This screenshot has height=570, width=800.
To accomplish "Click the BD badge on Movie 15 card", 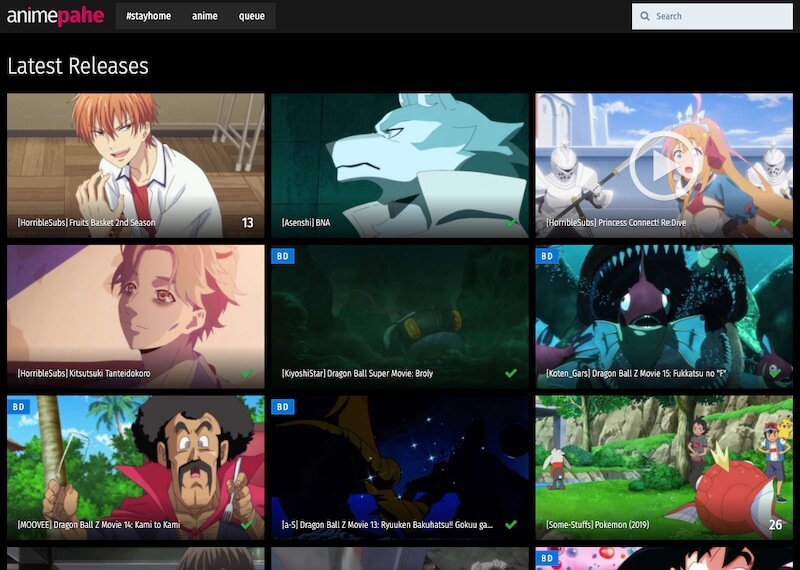I will [x=547, y=256].
